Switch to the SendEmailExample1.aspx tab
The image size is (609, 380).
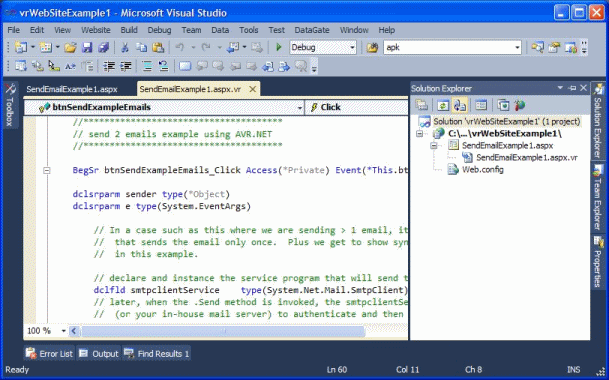coord(72,89)
